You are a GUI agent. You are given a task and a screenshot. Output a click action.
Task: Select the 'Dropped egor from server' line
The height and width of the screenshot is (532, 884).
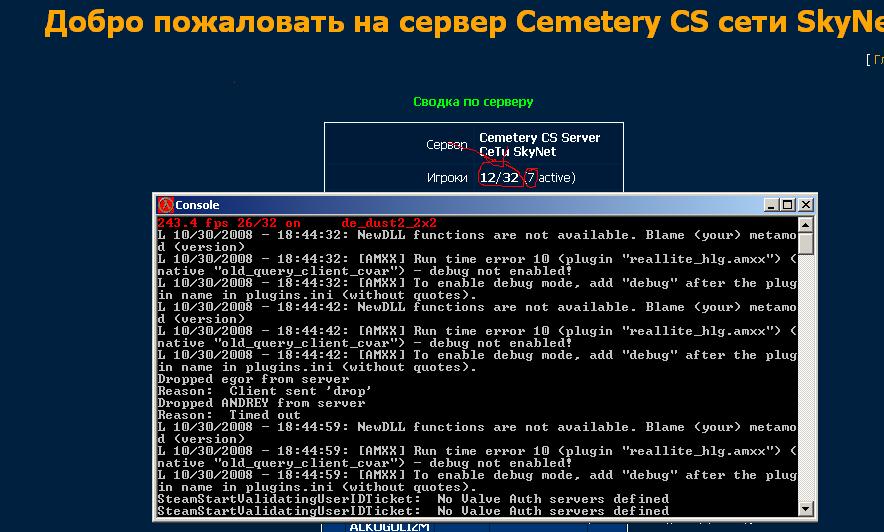(x=253, y=379)
